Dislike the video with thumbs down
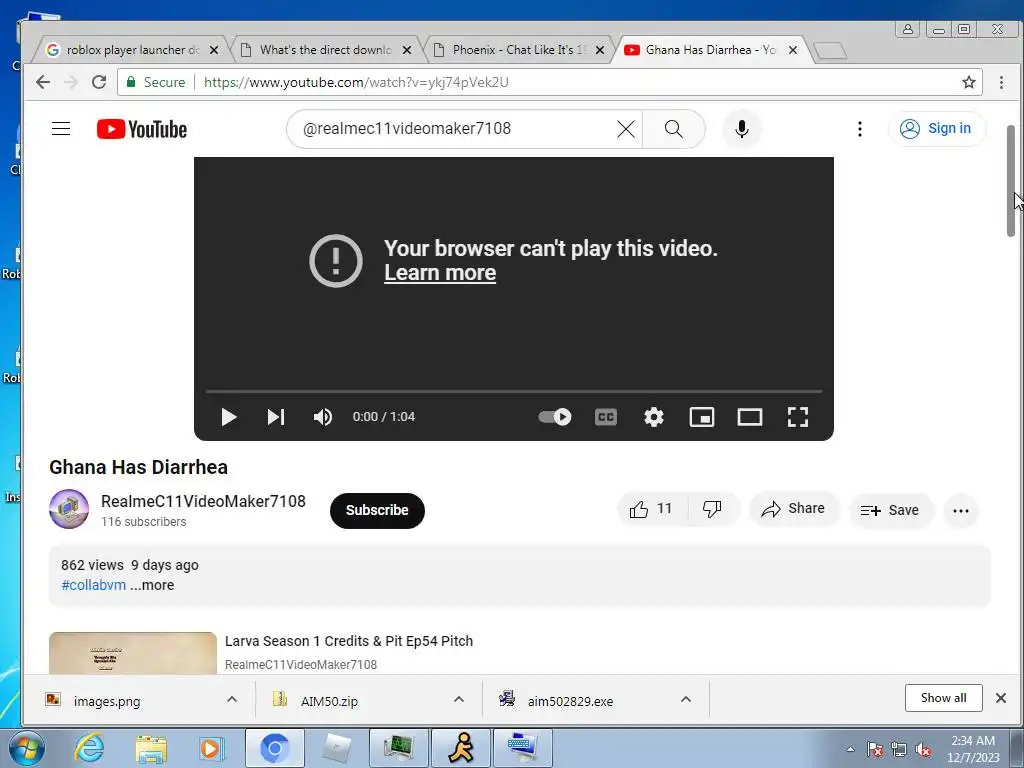 tap(712, 509)
